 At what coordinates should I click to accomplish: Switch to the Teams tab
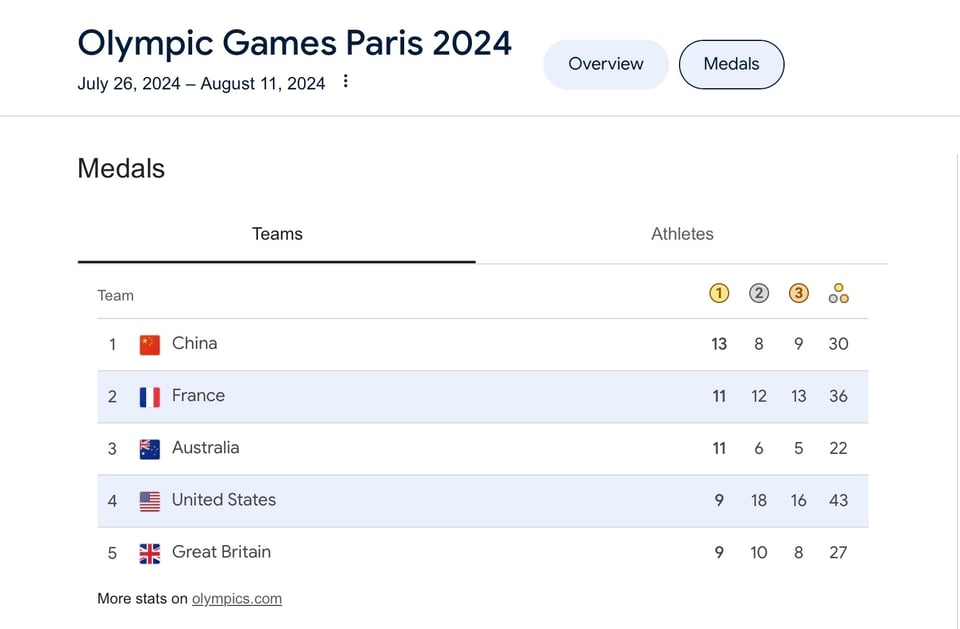click(277, 234)
